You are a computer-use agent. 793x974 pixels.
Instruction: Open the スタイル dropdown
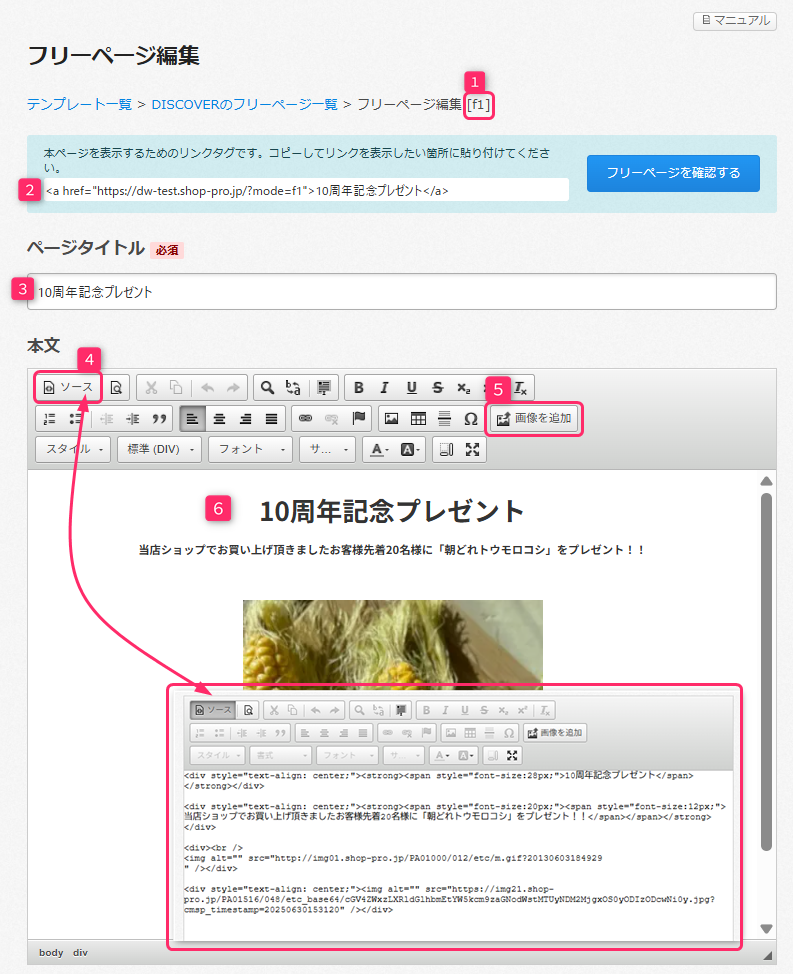[73, 449]
